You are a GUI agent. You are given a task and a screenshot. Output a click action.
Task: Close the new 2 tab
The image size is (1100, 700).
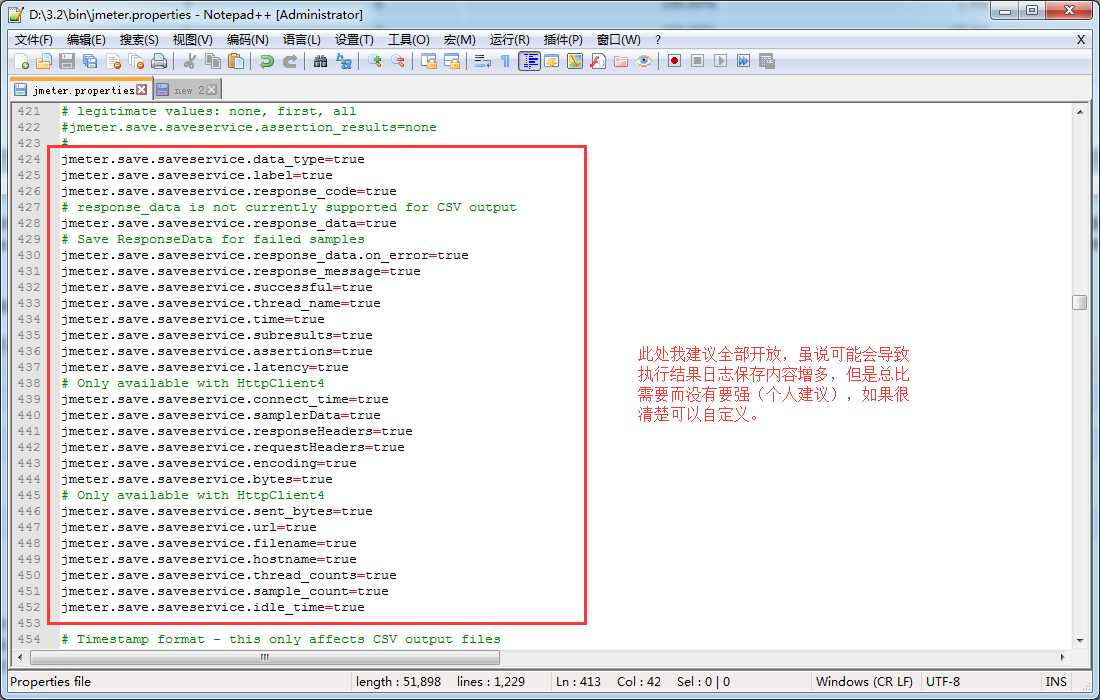211,90
